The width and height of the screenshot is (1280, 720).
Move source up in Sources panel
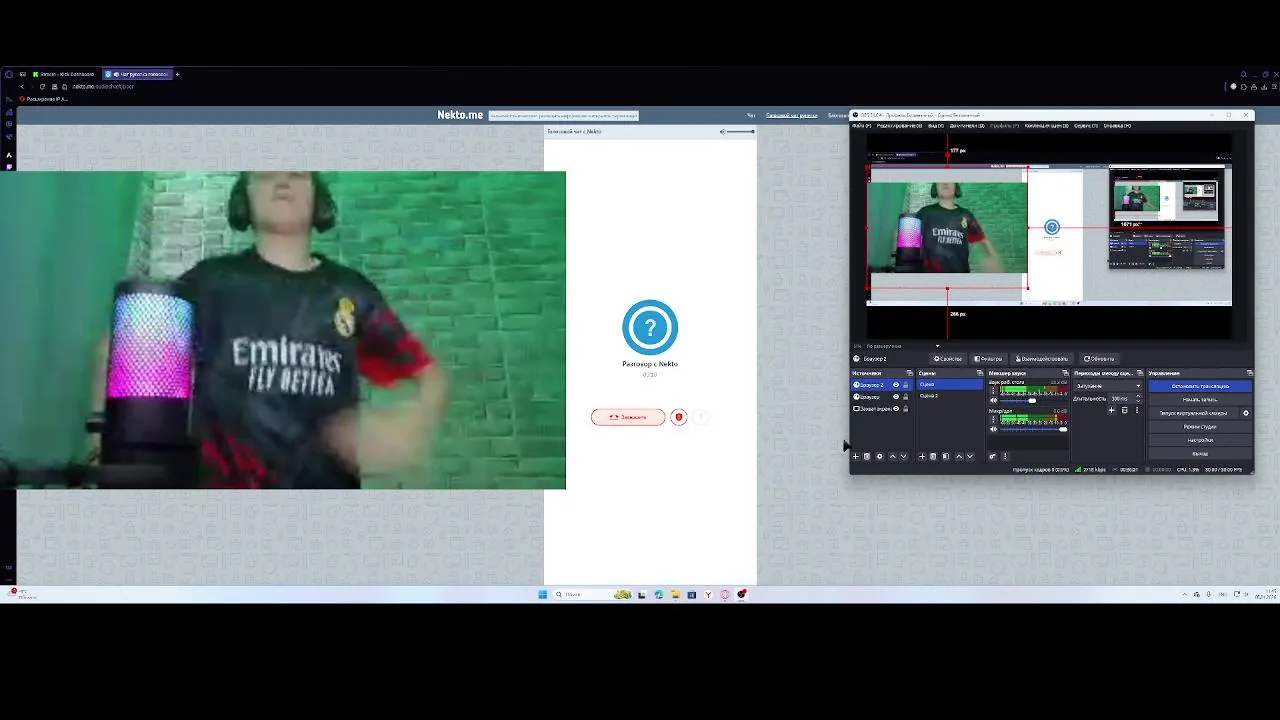pyautogui.click(x=893, y=457)
